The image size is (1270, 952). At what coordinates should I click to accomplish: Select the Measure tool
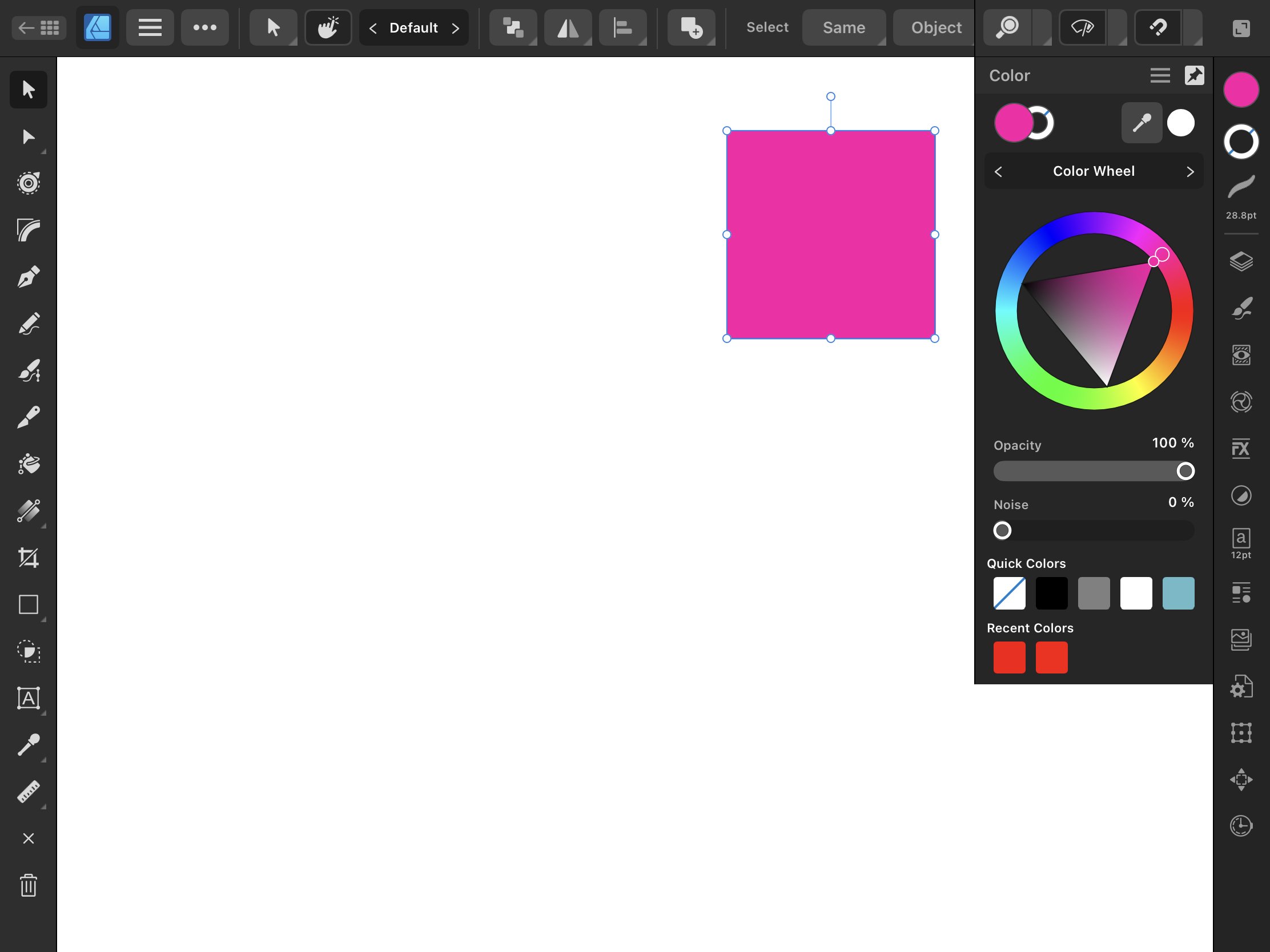[x=28, y=792]
